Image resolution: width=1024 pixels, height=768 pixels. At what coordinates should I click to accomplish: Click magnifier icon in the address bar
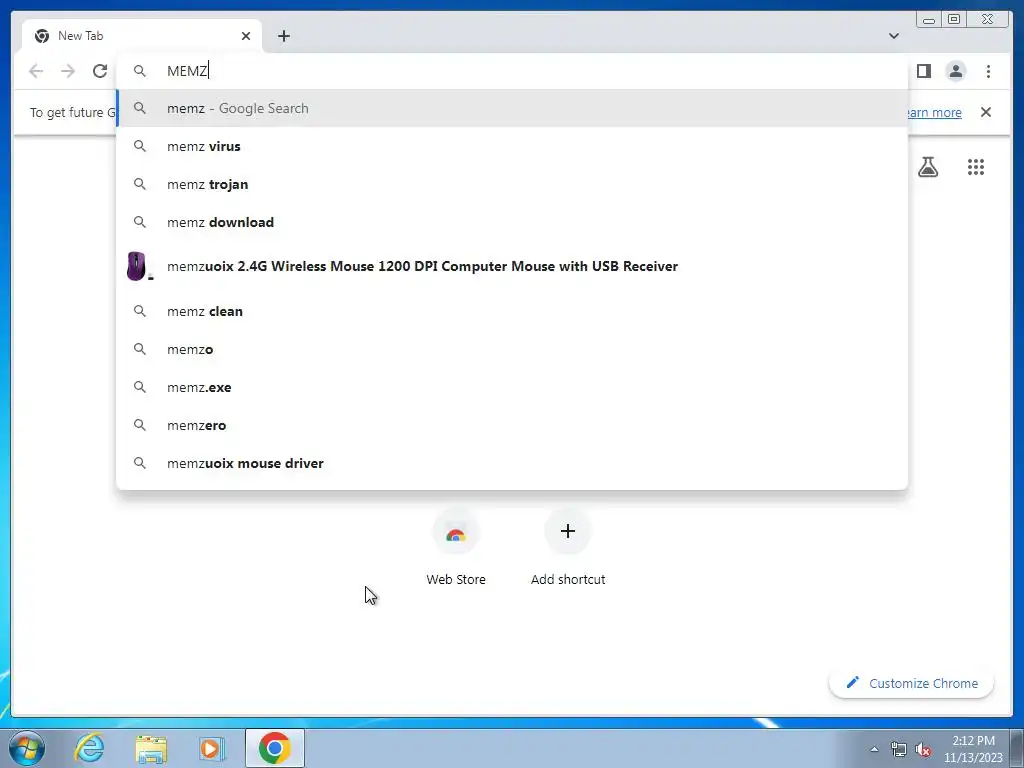(x=139, y=71)
